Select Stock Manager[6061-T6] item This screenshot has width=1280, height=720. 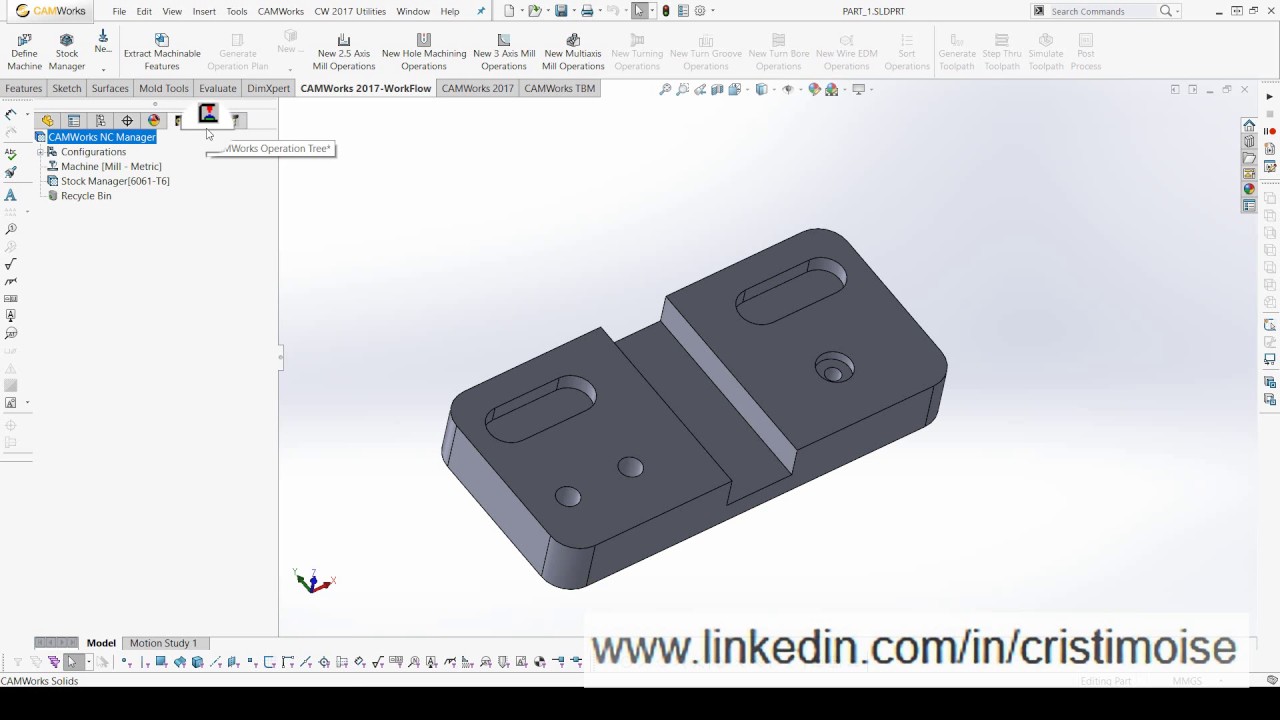(x=115, y=181)
